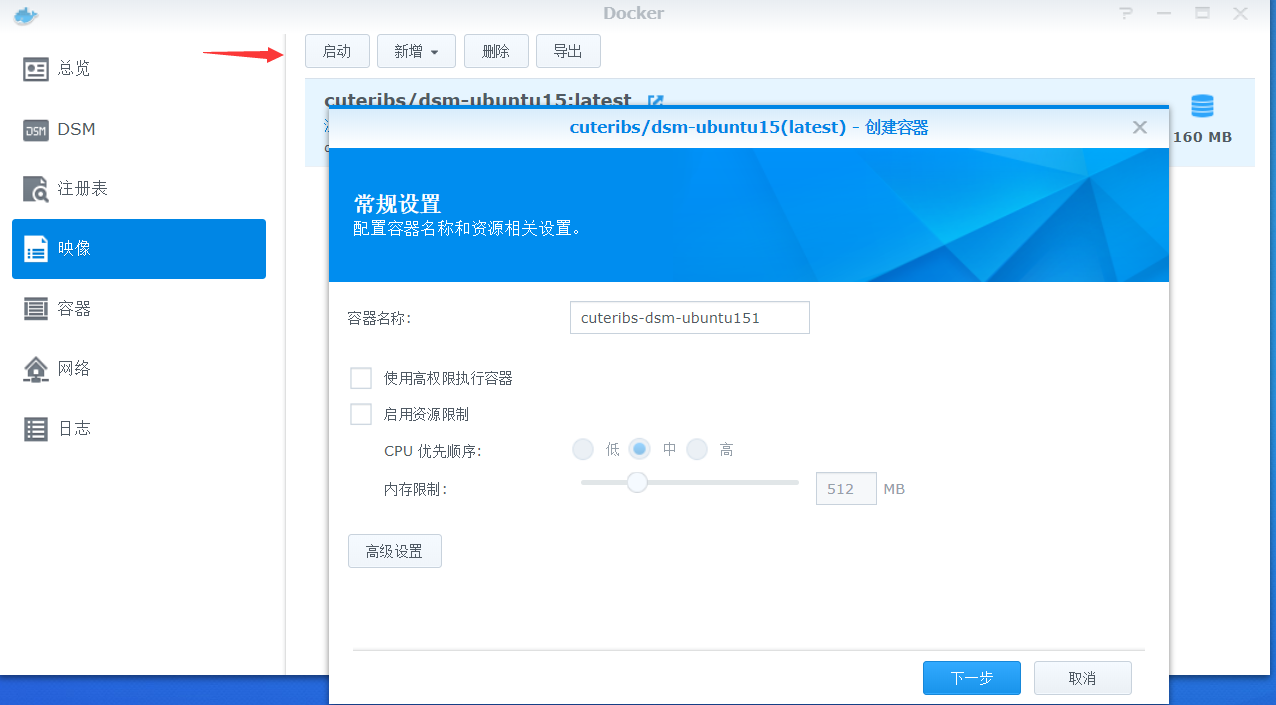Image resolution: width=1276 pixels, height=705 pixels.
Task: Open 注册表 registry in the sidebar
Action: point(139,188)
